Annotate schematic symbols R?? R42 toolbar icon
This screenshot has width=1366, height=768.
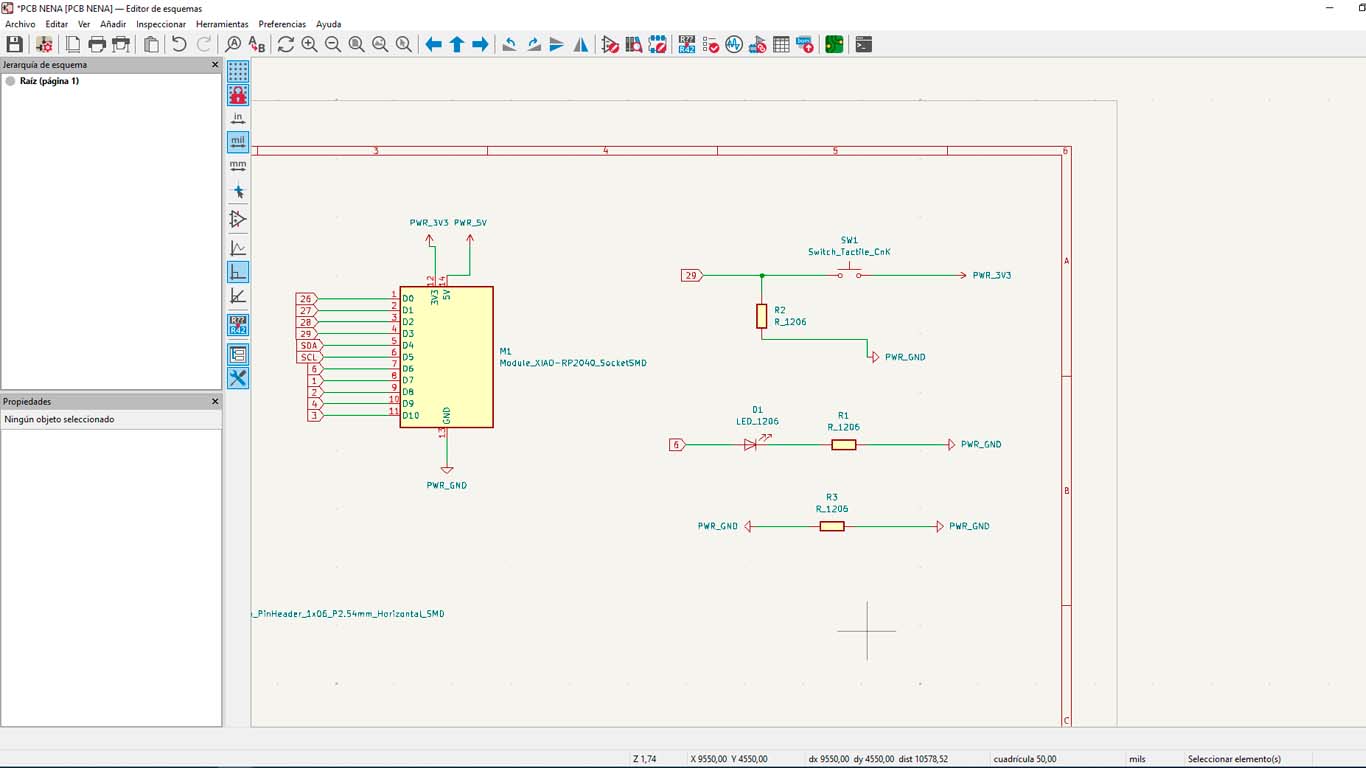click(x=687, y=44)
